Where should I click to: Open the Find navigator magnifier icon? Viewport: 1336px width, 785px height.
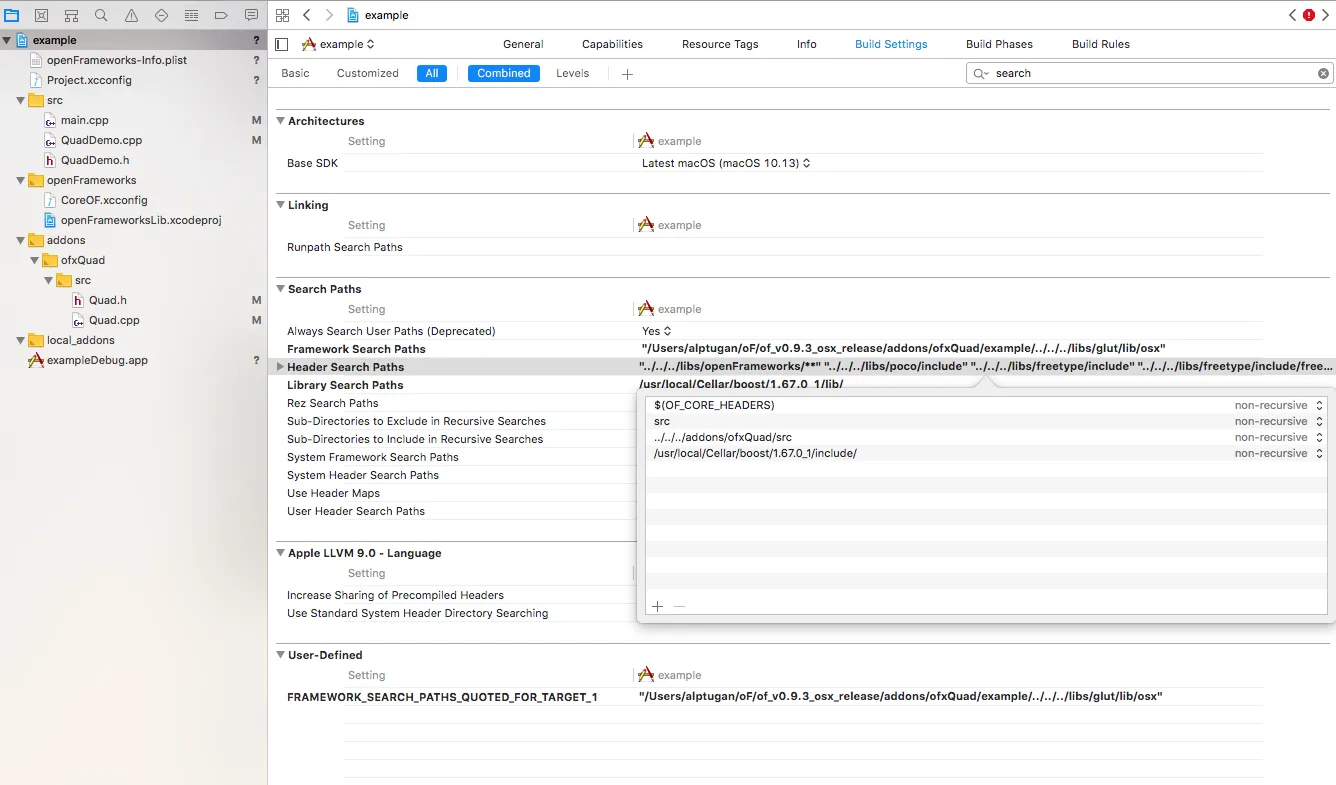coord(101,15)
